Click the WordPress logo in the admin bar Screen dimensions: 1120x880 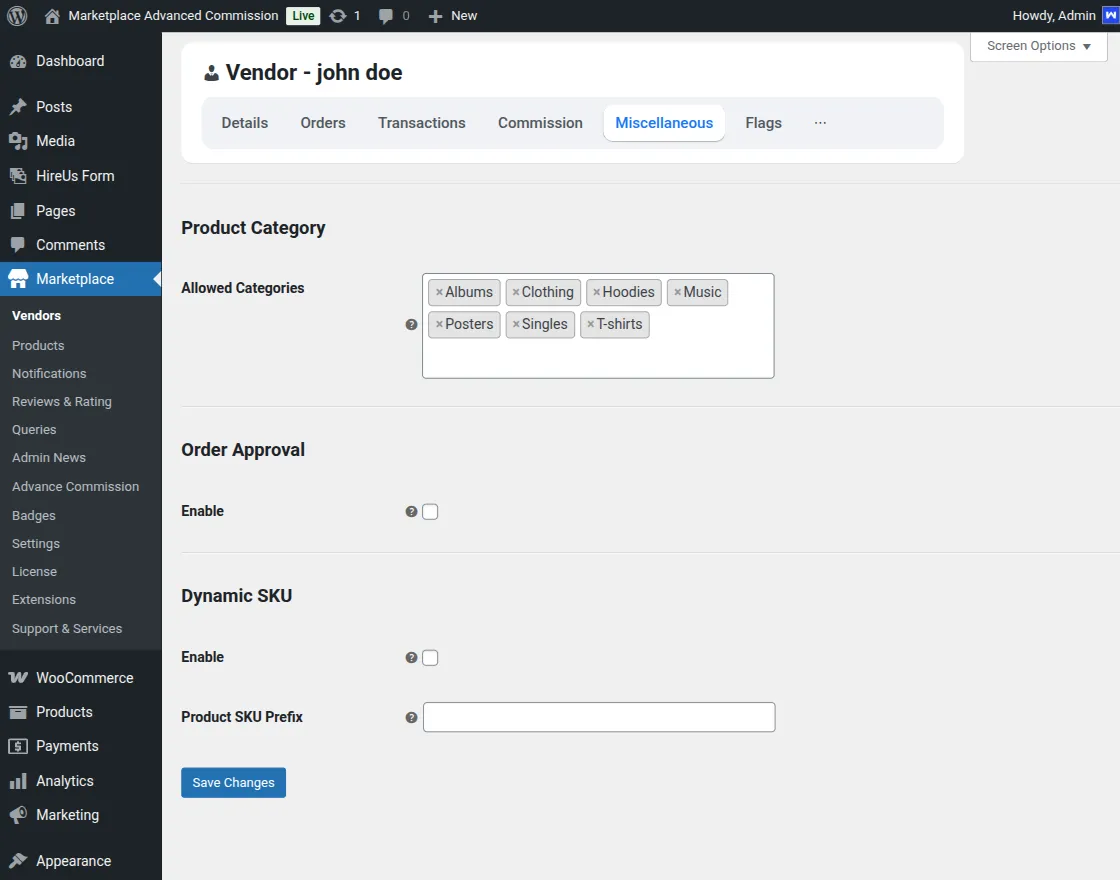[x=16, y=15]
